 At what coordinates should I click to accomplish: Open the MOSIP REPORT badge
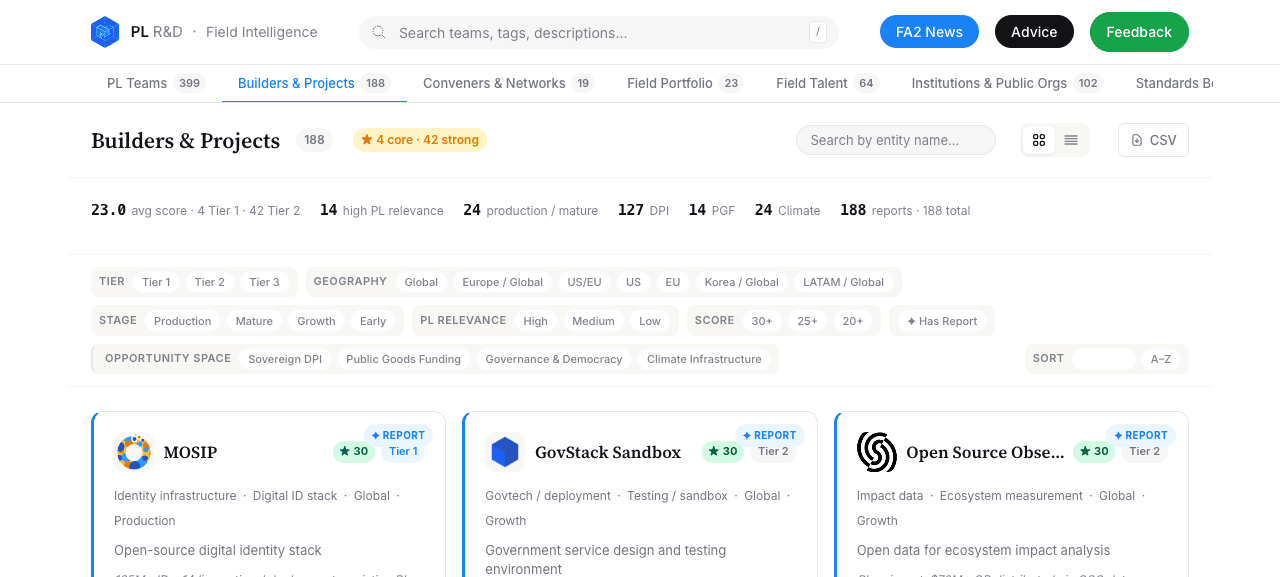tap(398, 435)
